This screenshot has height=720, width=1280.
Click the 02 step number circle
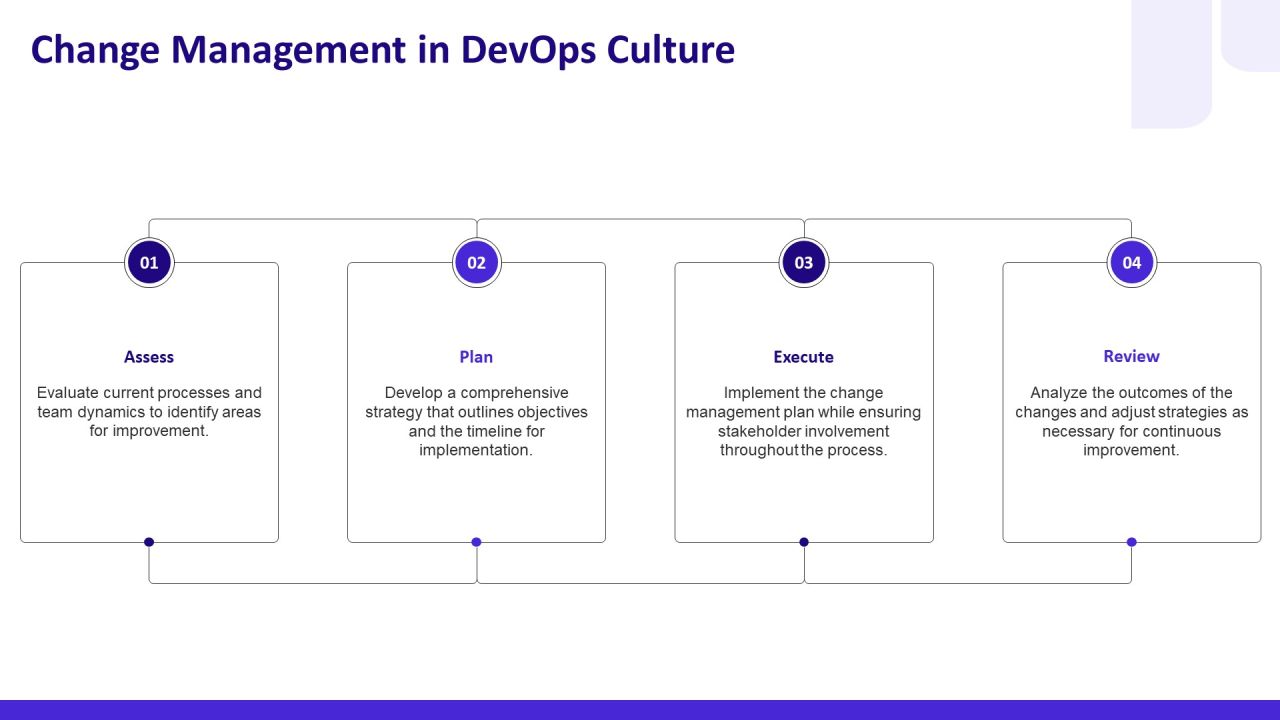[477, 263]
